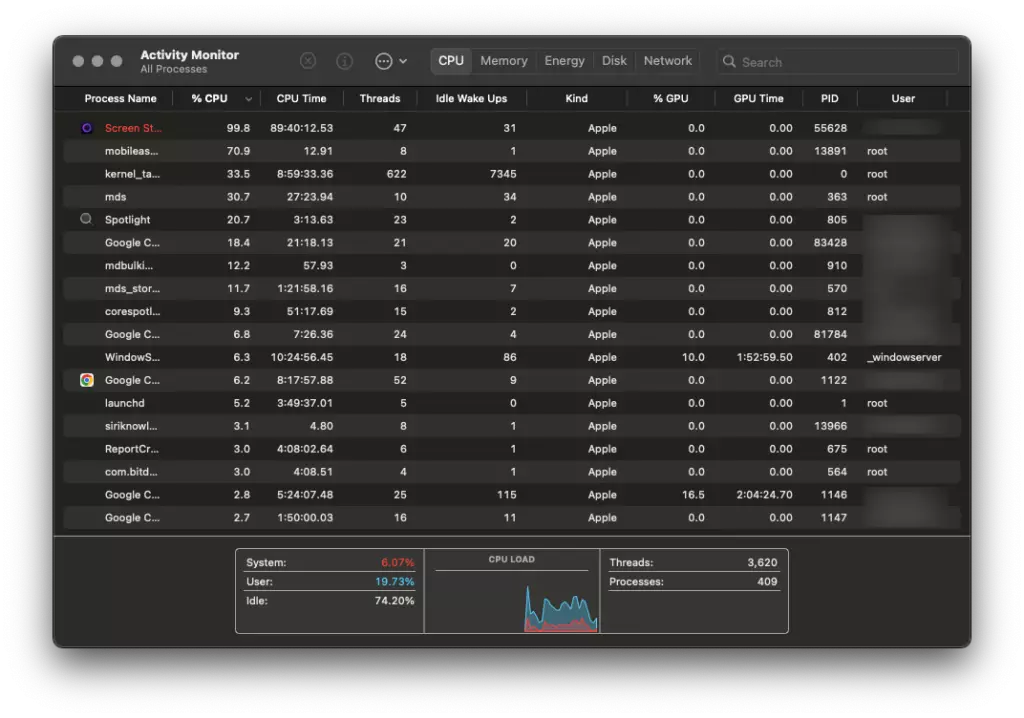Screen dimensions: 1024x718
Task: Click the Google Chrome process icon
Action: (87, 380)
